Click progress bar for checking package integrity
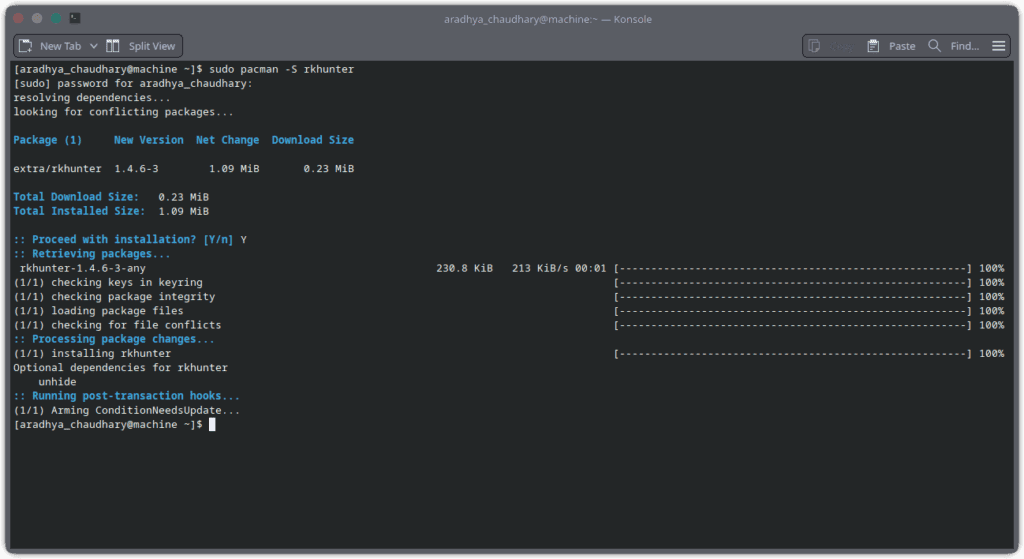 click(x=793, y=297)
